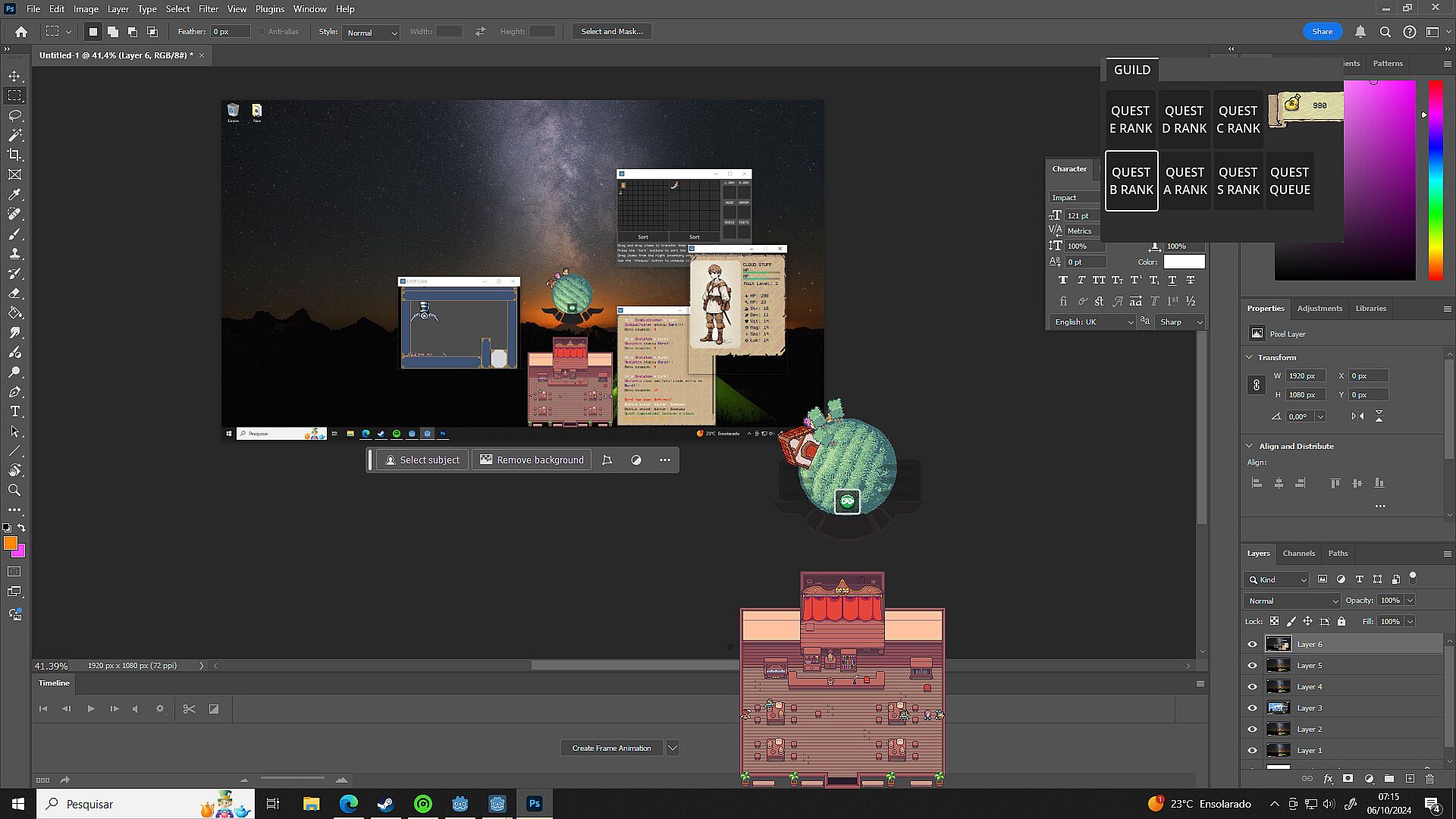1456x819 pixels.
Task: Open the Style dropdown set to Normal
Action: click(371, 32)
